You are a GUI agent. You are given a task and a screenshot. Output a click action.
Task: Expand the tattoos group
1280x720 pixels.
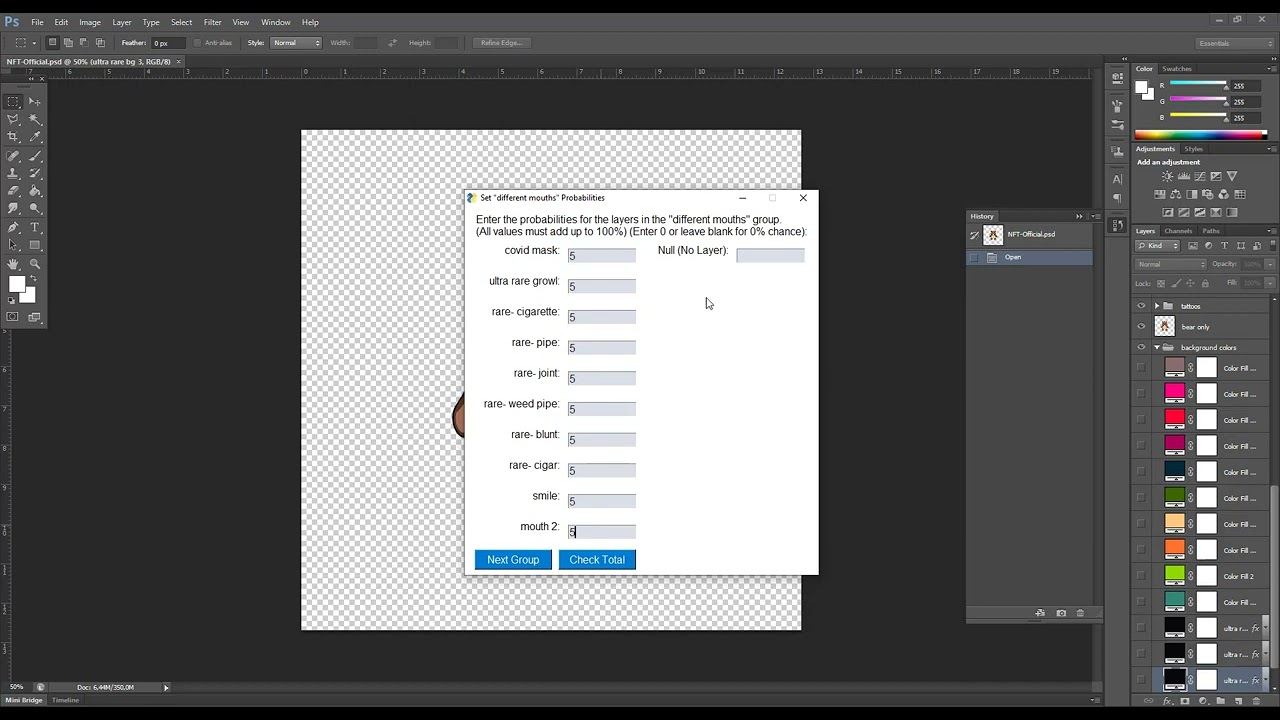click(1157, 306)
